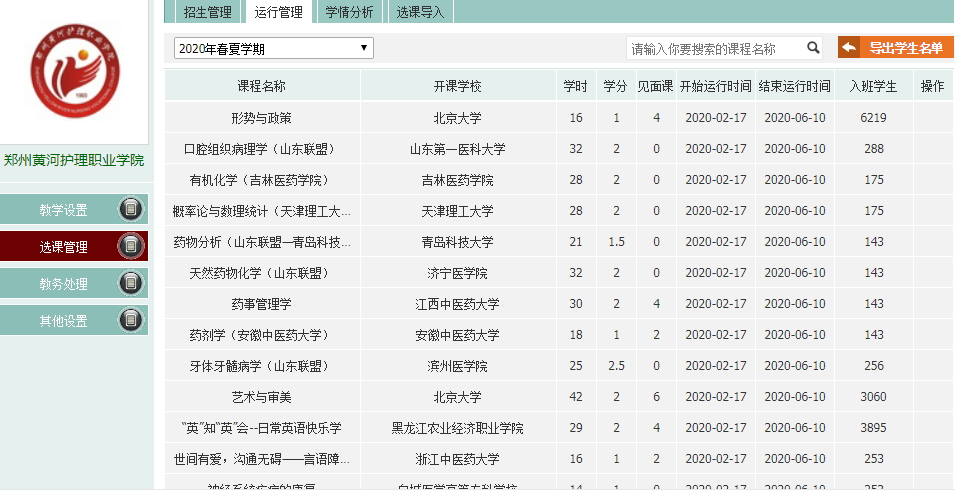The image size is (955, 490).
Task: Click the search magnifier icon
Action: [x=813, y=47]
